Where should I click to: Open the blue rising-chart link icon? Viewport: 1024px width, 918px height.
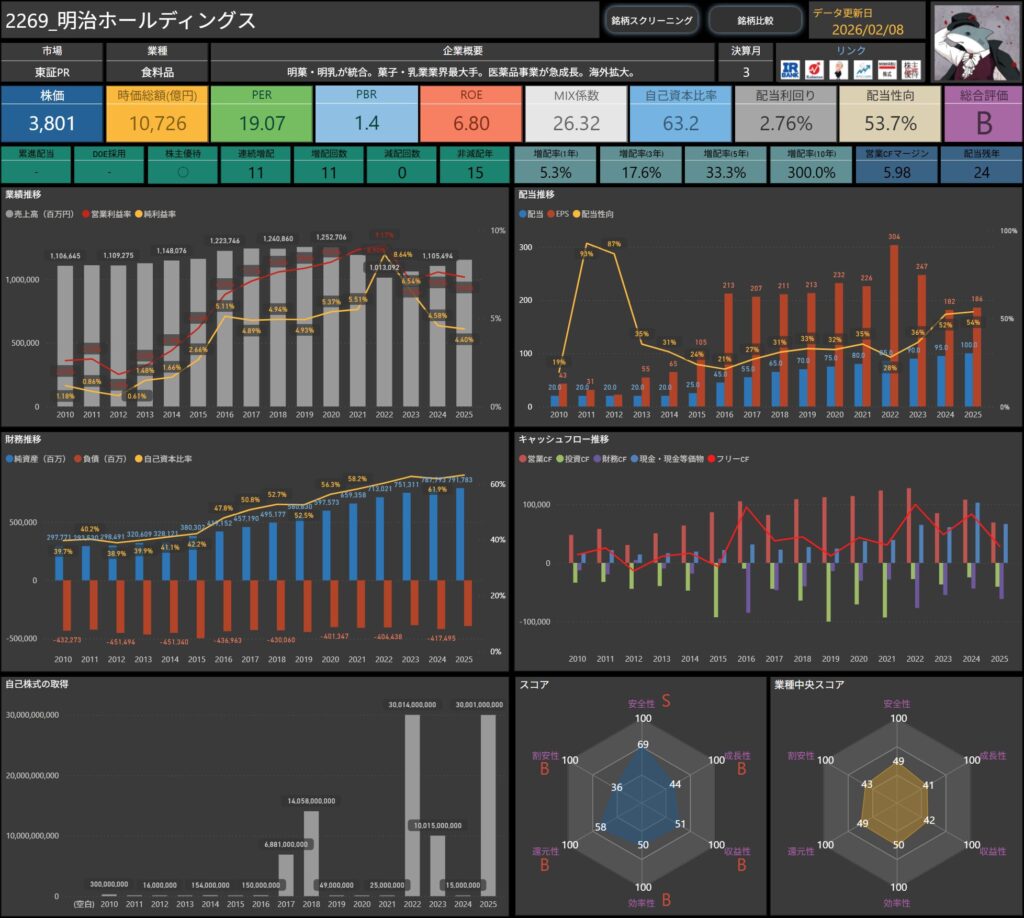[862, 69]
